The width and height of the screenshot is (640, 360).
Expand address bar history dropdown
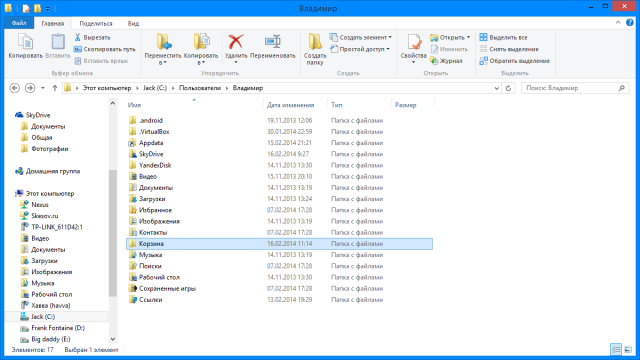tap(496, 88)
